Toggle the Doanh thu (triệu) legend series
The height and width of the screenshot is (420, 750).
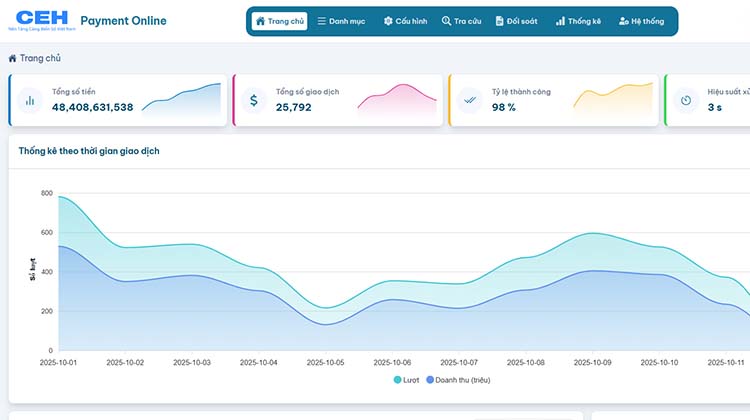click(464, 380)
